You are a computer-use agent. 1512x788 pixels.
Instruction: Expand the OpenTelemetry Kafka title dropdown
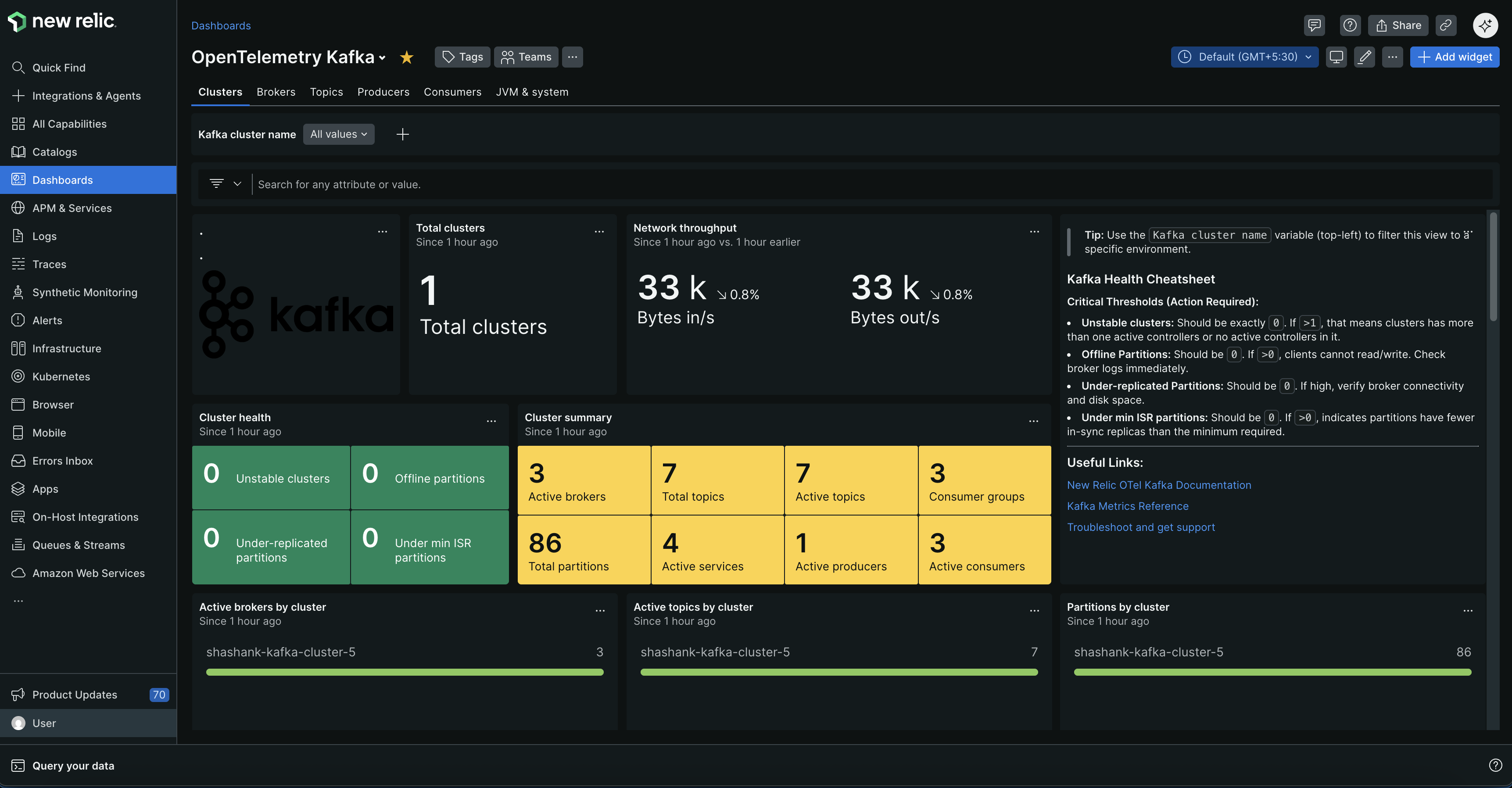[x=382, y=57]
